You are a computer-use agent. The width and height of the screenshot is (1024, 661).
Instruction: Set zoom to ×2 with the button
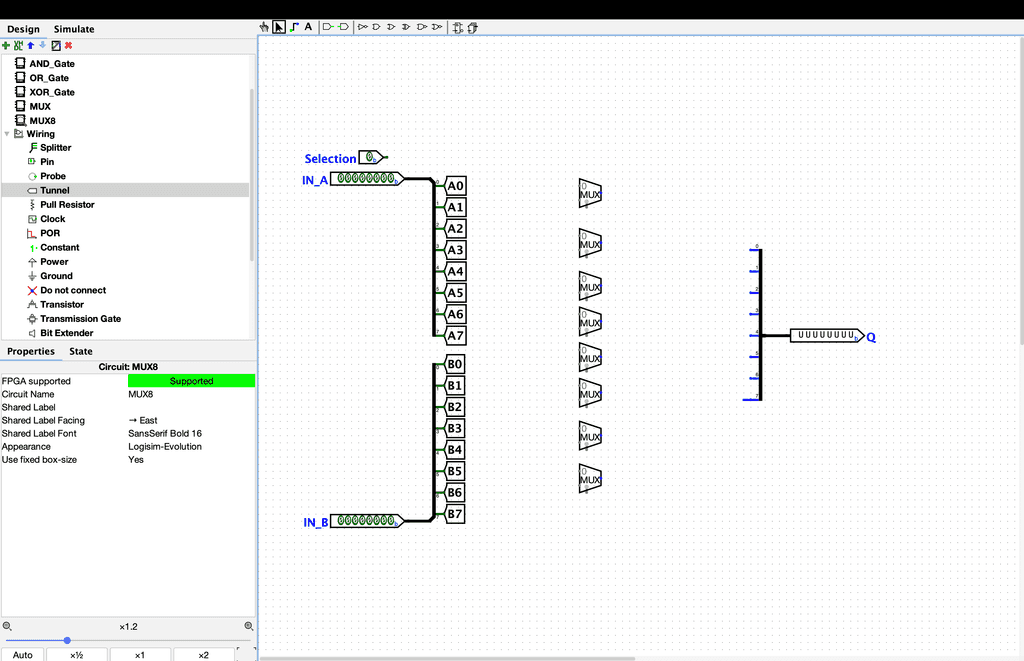(203, 655)
